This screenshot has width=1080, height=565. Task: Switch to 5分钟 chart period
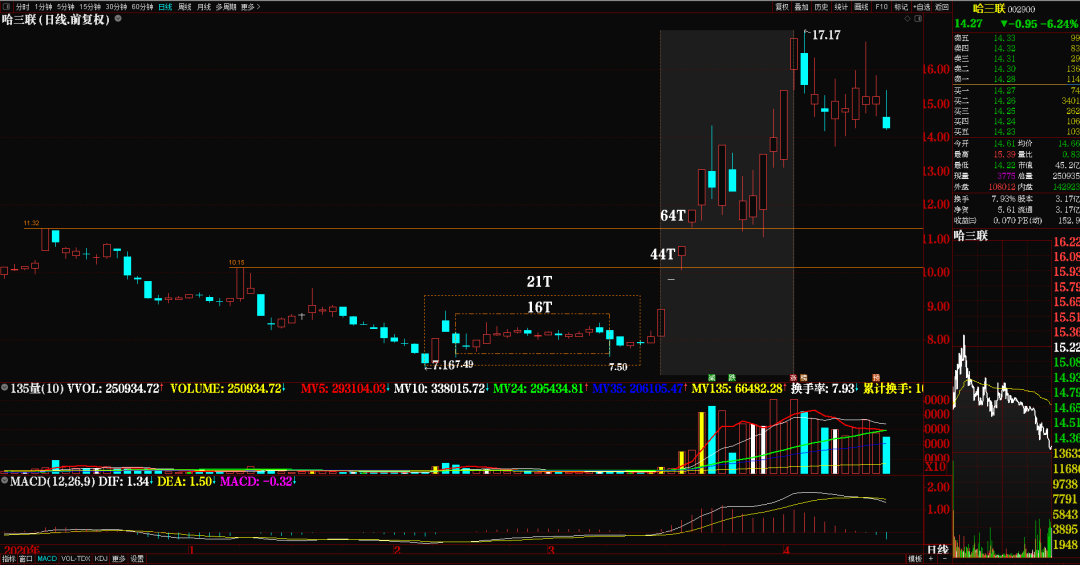(x=65, y=7)
